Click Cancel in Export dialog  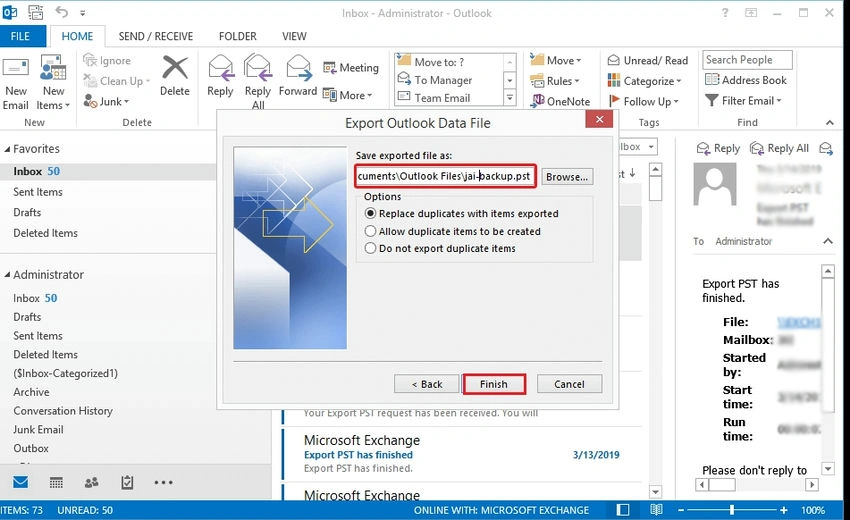(x=569, y=384)
